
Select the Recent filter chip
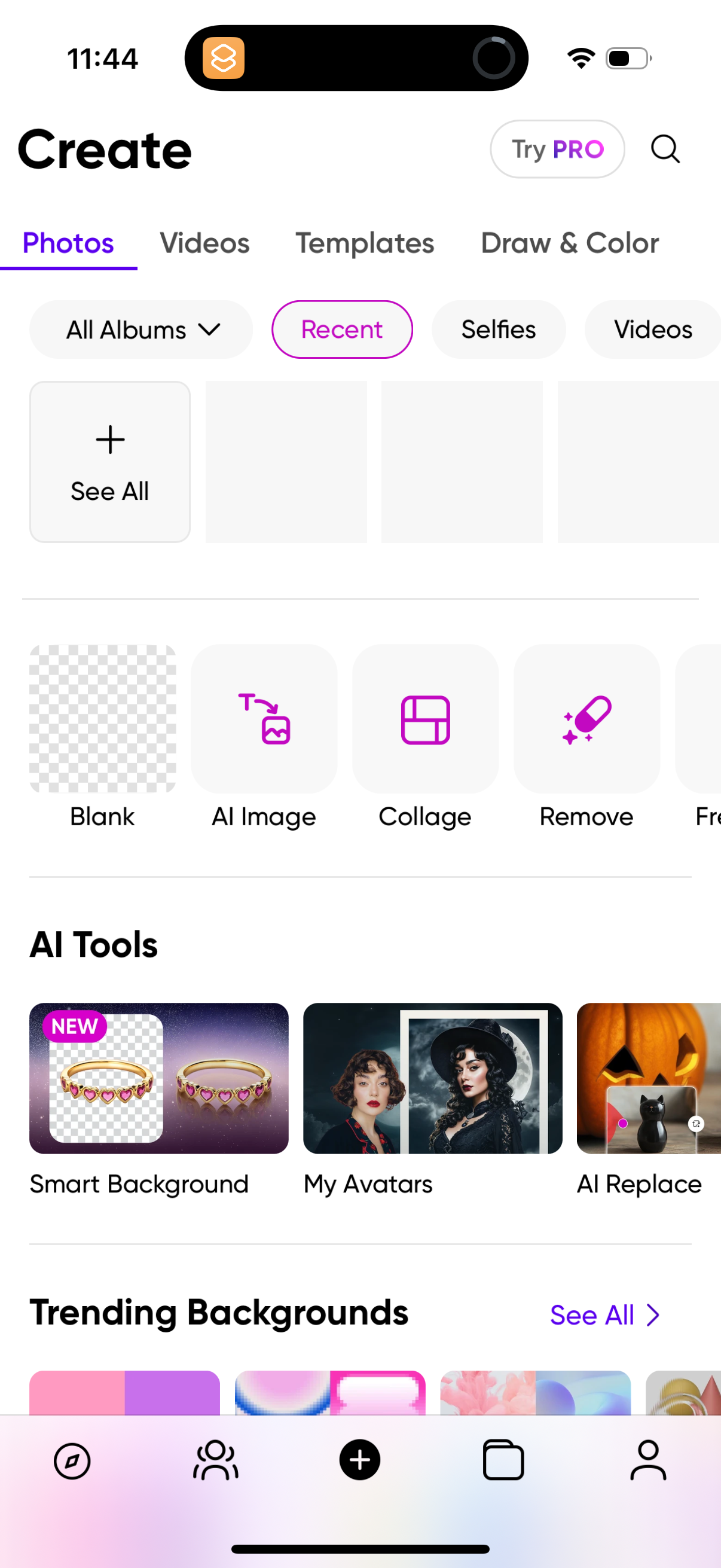click(342, 330)
